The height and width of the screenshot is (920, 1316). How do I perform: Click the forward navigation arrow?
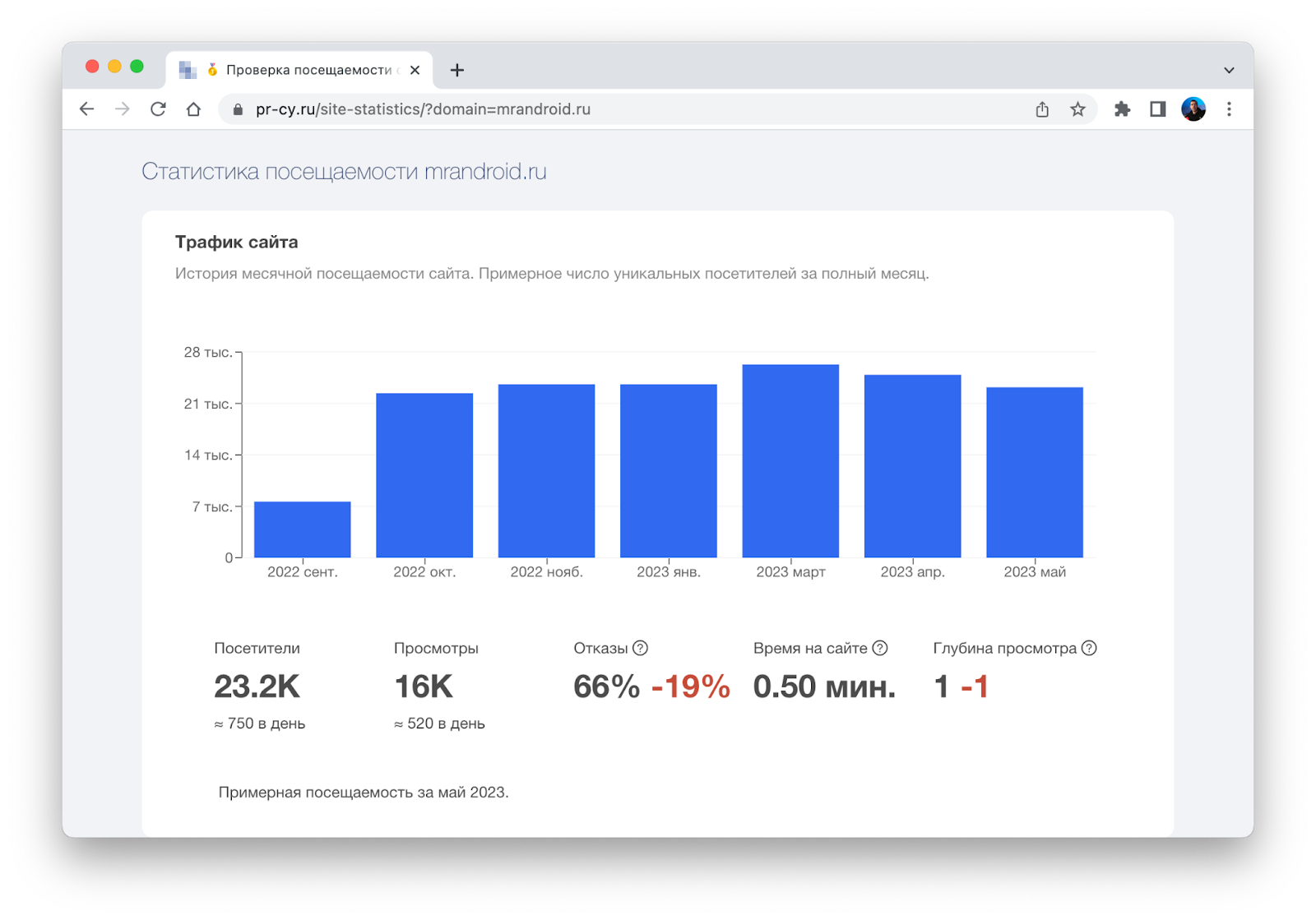pos(122,109)
